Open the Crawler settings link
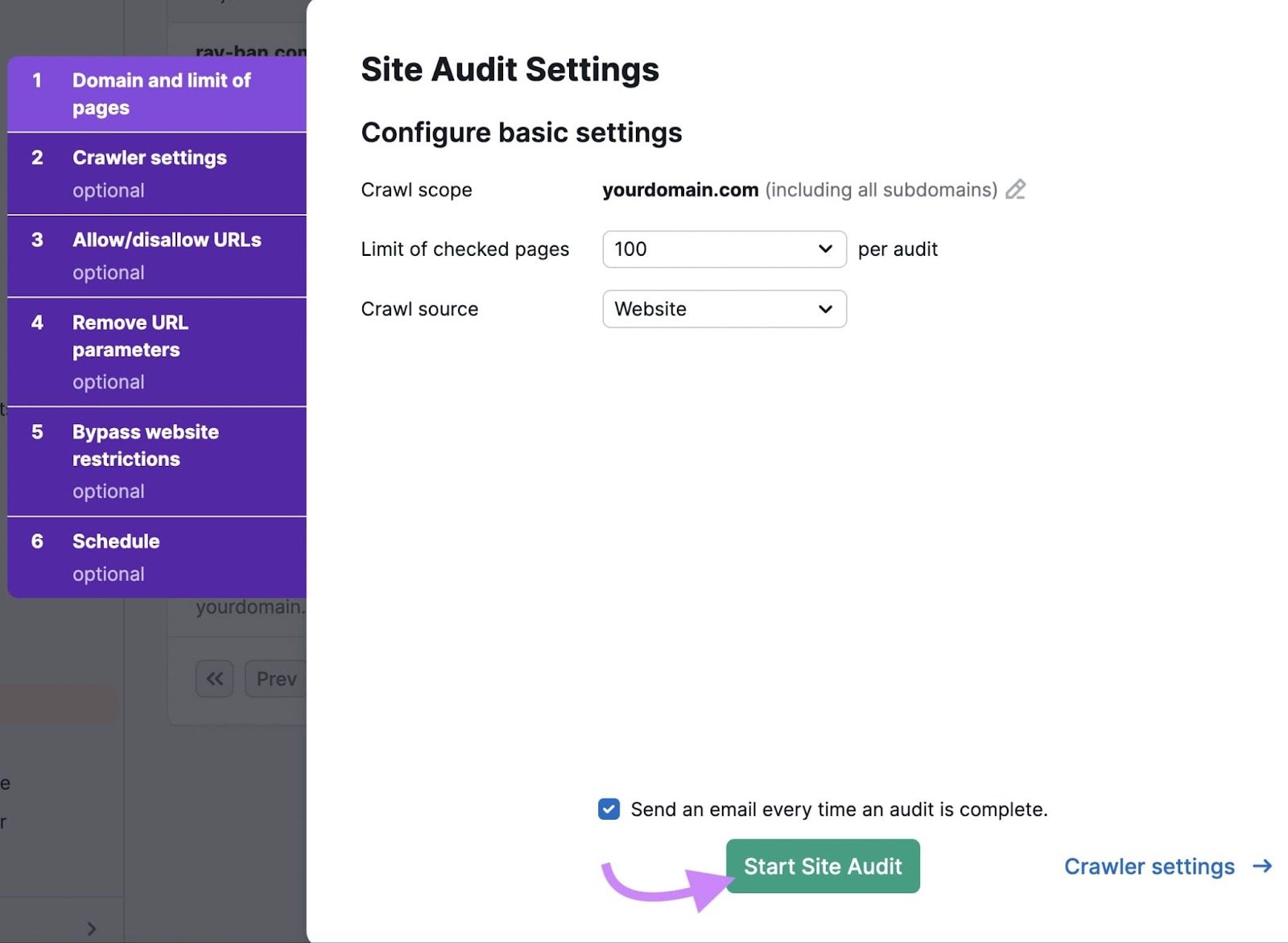1288x943 pixels. (x=1150, y=867)
